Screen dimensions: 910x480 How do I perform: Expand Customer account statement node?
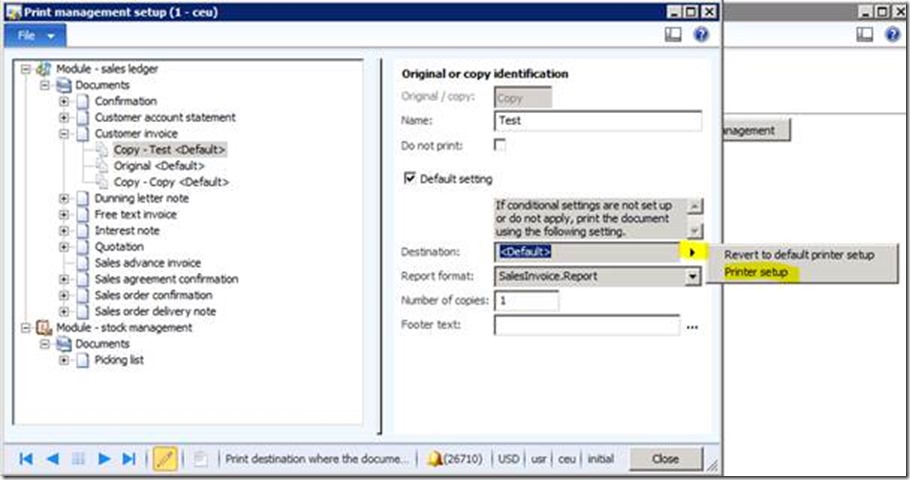pyautogui.click(x=64, y=118)
